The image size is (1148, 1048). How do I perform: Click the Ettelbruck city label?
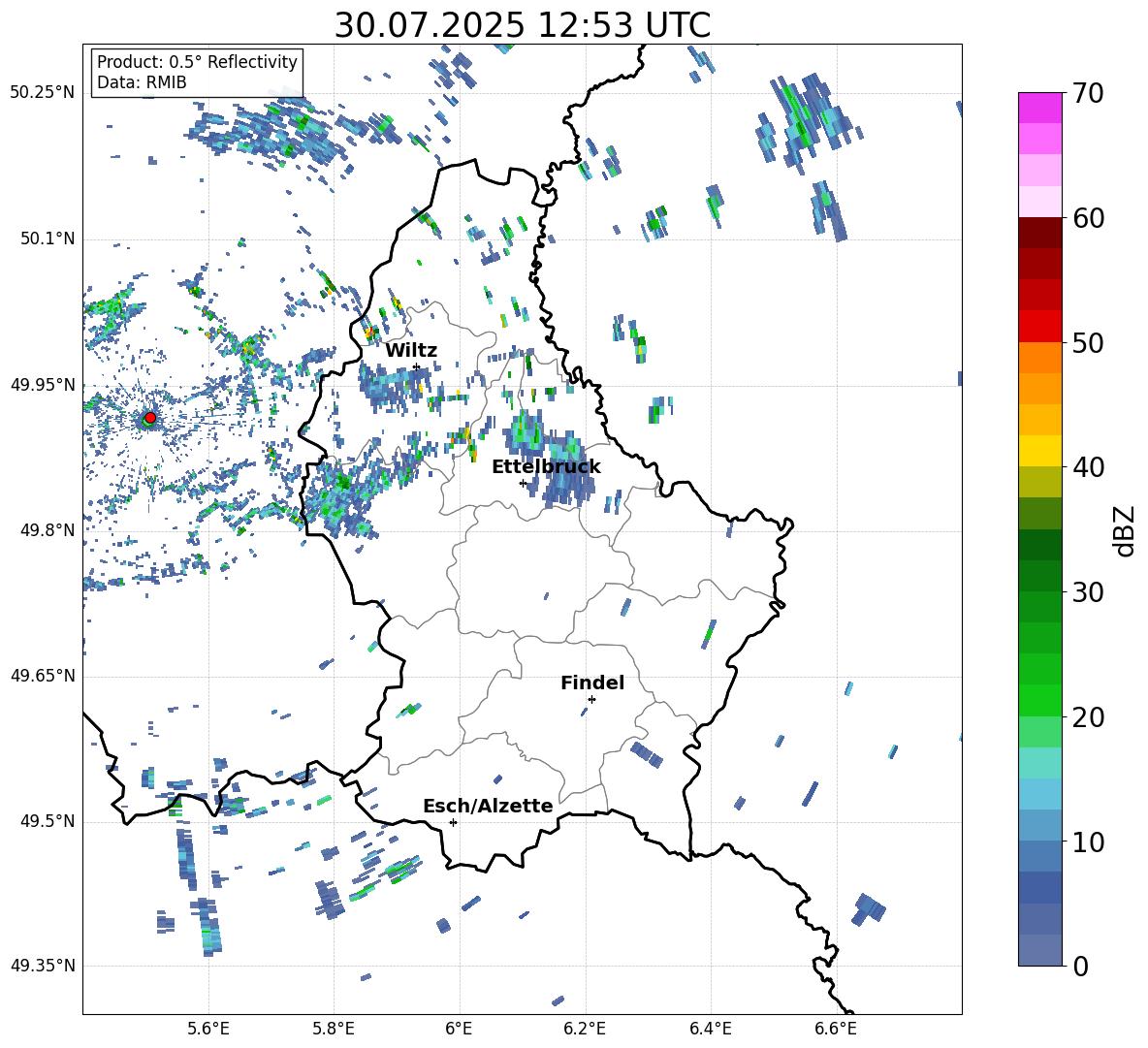(546, 467)
